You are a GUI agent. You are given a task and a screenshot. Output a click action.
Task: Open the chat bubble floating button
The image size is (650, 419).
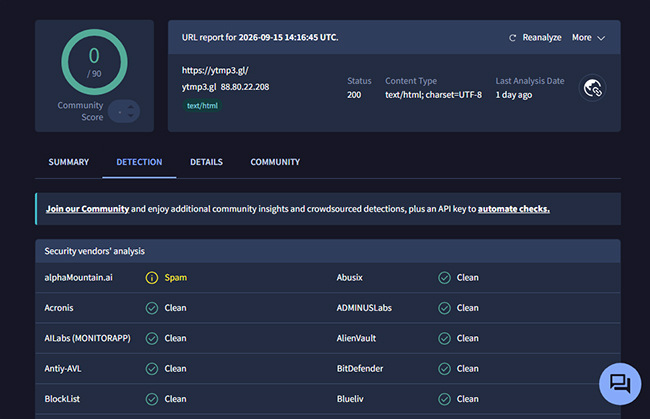[620, 384]
